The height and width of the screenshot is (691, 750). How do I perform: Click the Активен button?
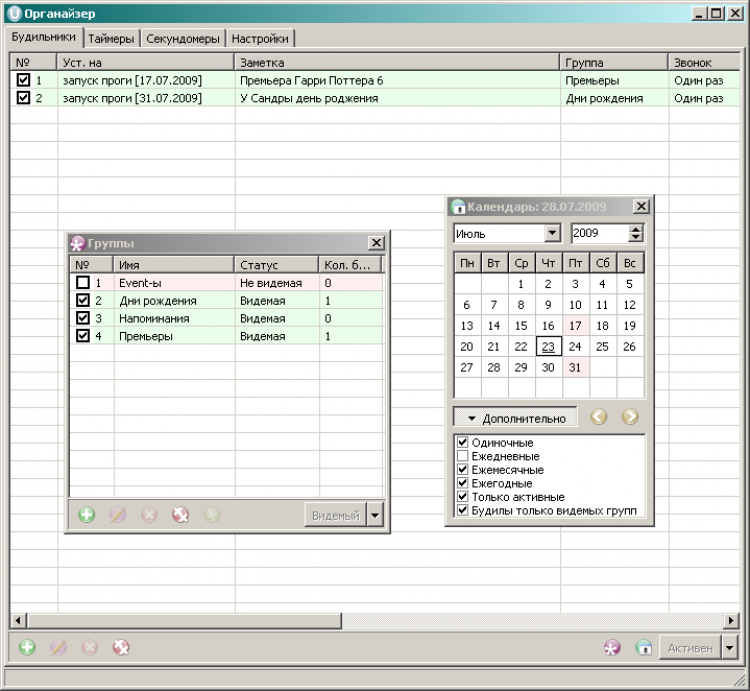point(690,648)
